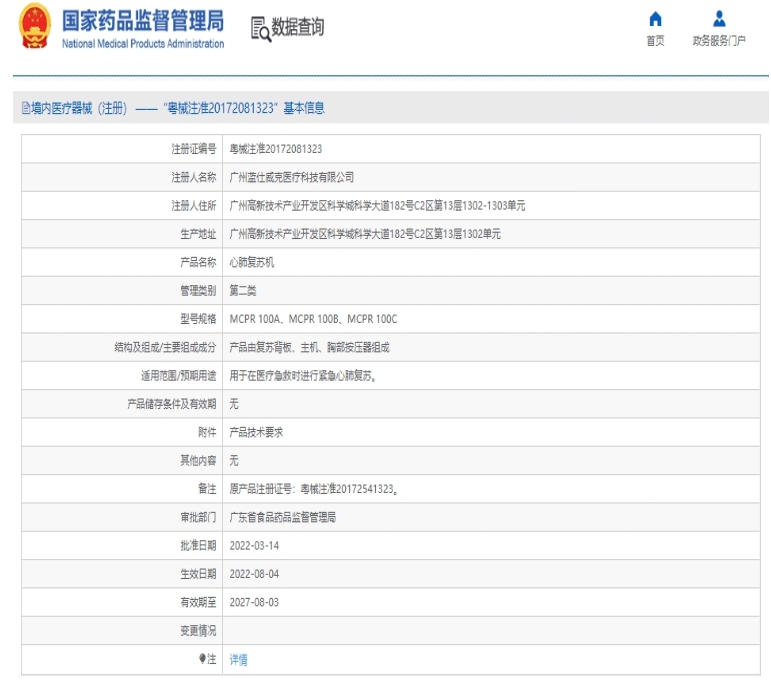This screenshot has height=681, width=771.
Task: Click the 产品技术要求 attachment entry
Action: (256, 432)
